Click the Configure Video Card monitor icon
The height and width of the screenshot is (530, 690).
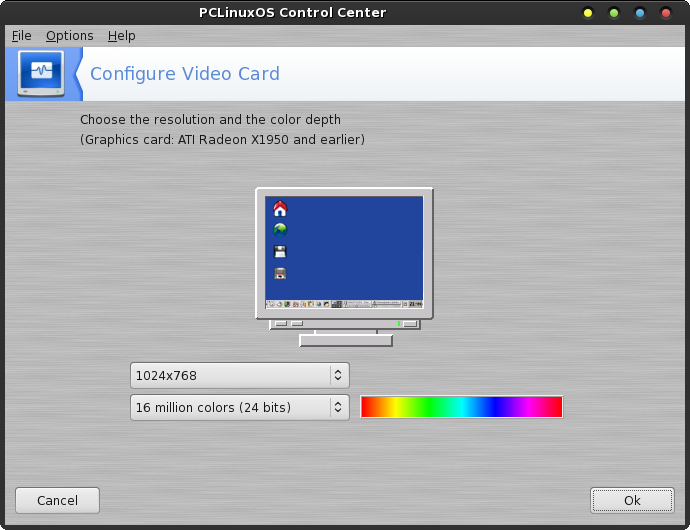pyautogui.click(x=41, y=74)
